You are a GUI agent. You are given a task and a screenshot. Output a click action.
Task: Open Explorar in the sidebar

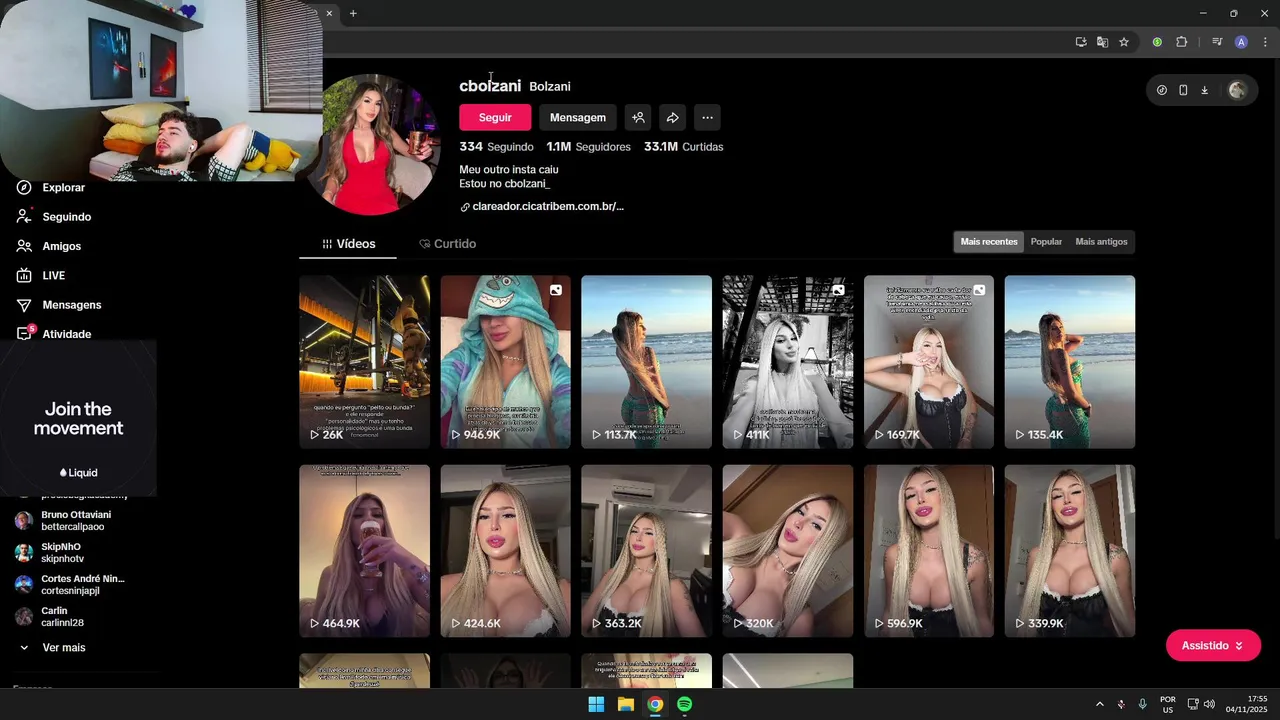[64, 187]
